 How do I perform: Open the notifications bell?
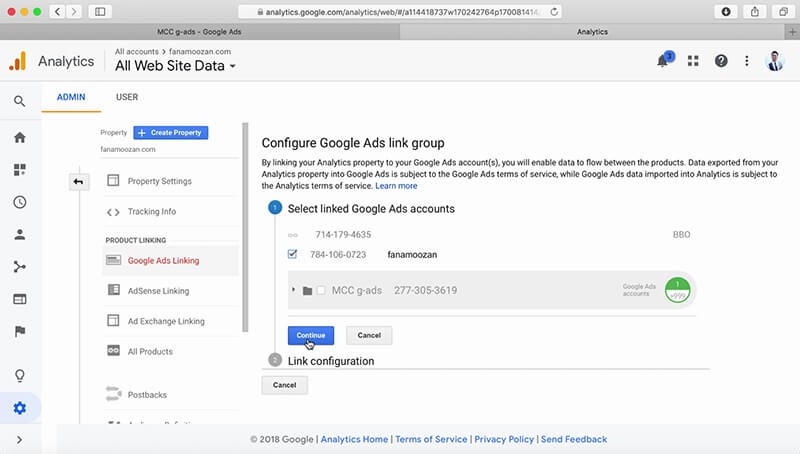(663, 61)
